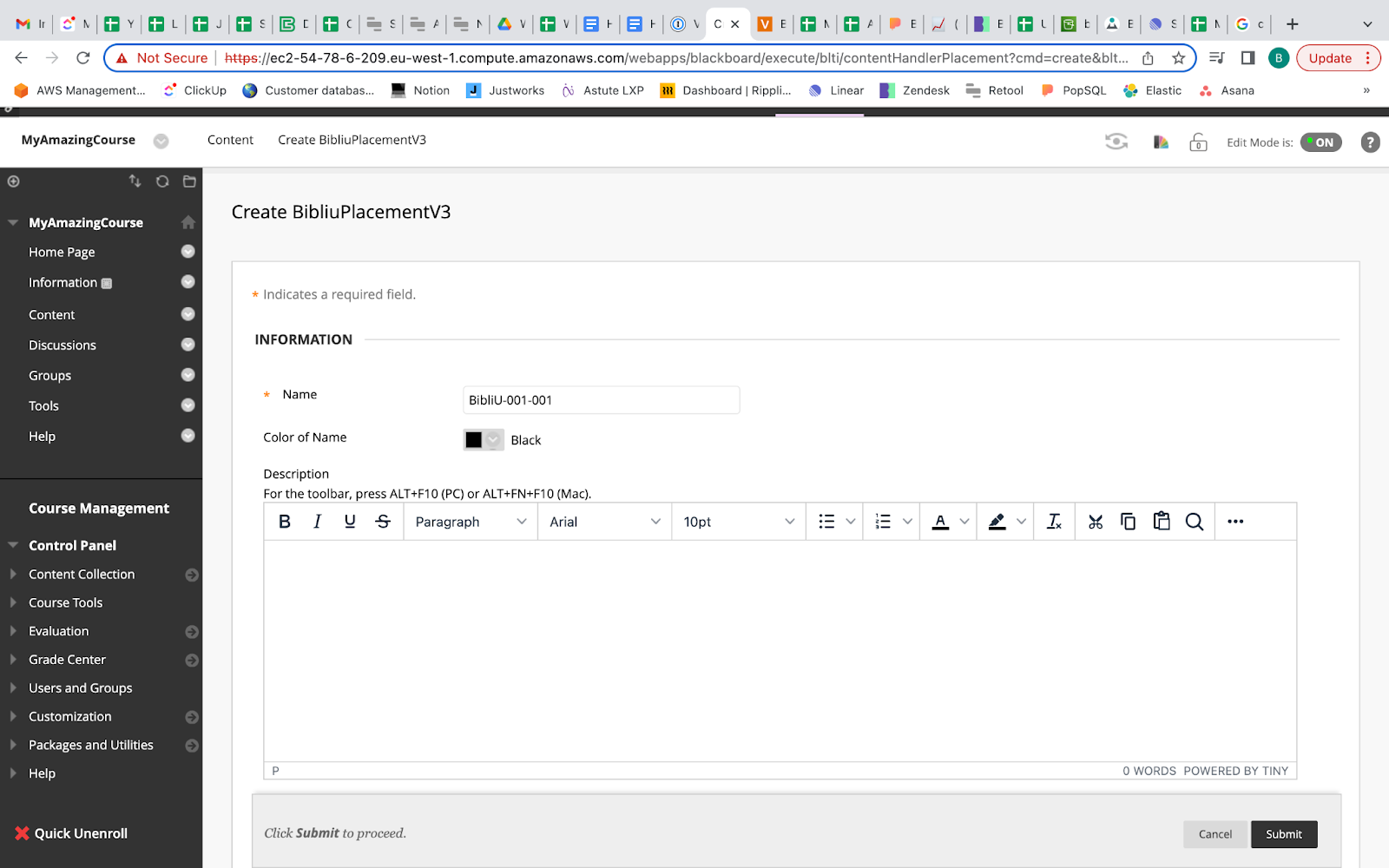Image resolution: width=1389 pixels, height=868 pixels.
Task: Click the Cancel button
Action: pos(1215,834)
